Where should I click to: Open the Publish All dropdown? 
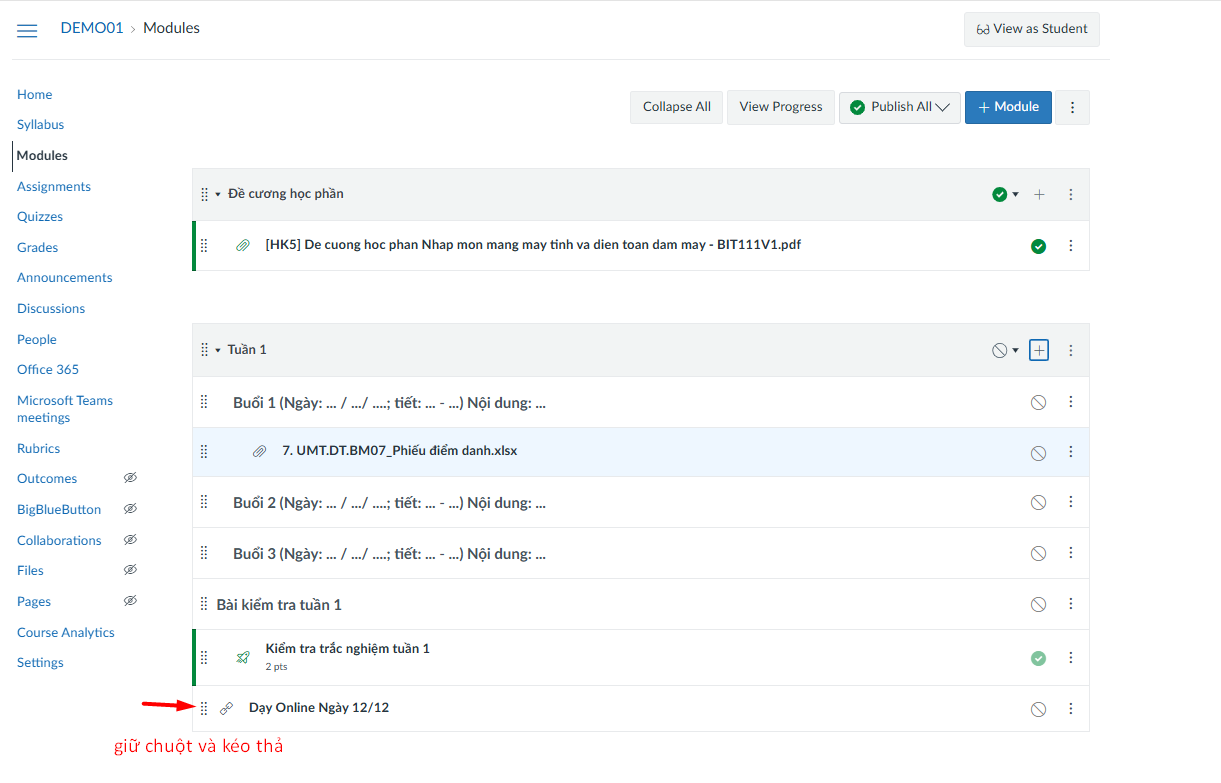(x=900, y=107)
